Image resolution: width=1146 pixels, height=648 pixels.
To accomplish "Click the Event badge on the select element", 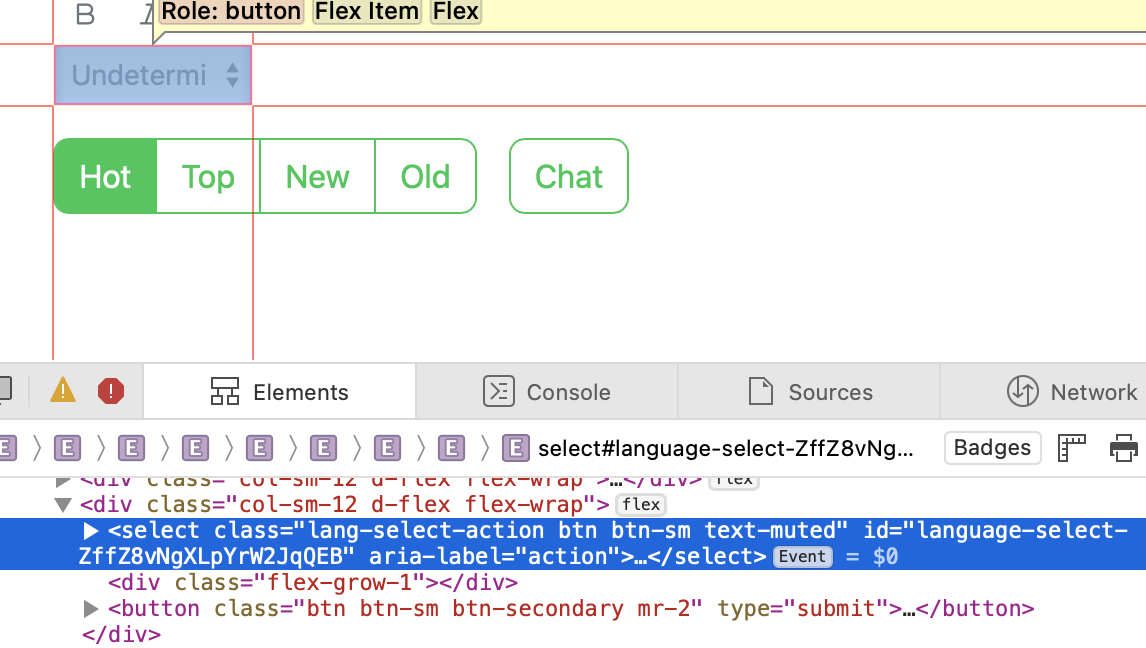I will (802, 557).
